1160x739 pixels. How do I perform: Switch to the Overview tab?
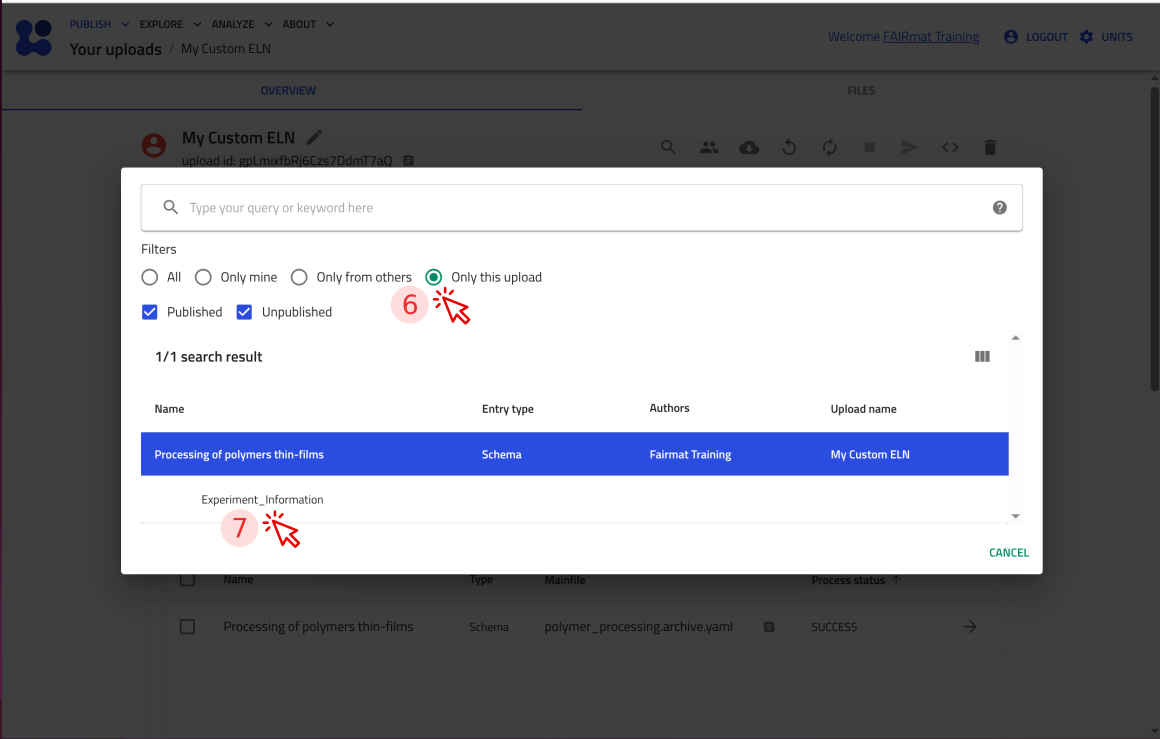pyautogui.click(x=288, y=91)
